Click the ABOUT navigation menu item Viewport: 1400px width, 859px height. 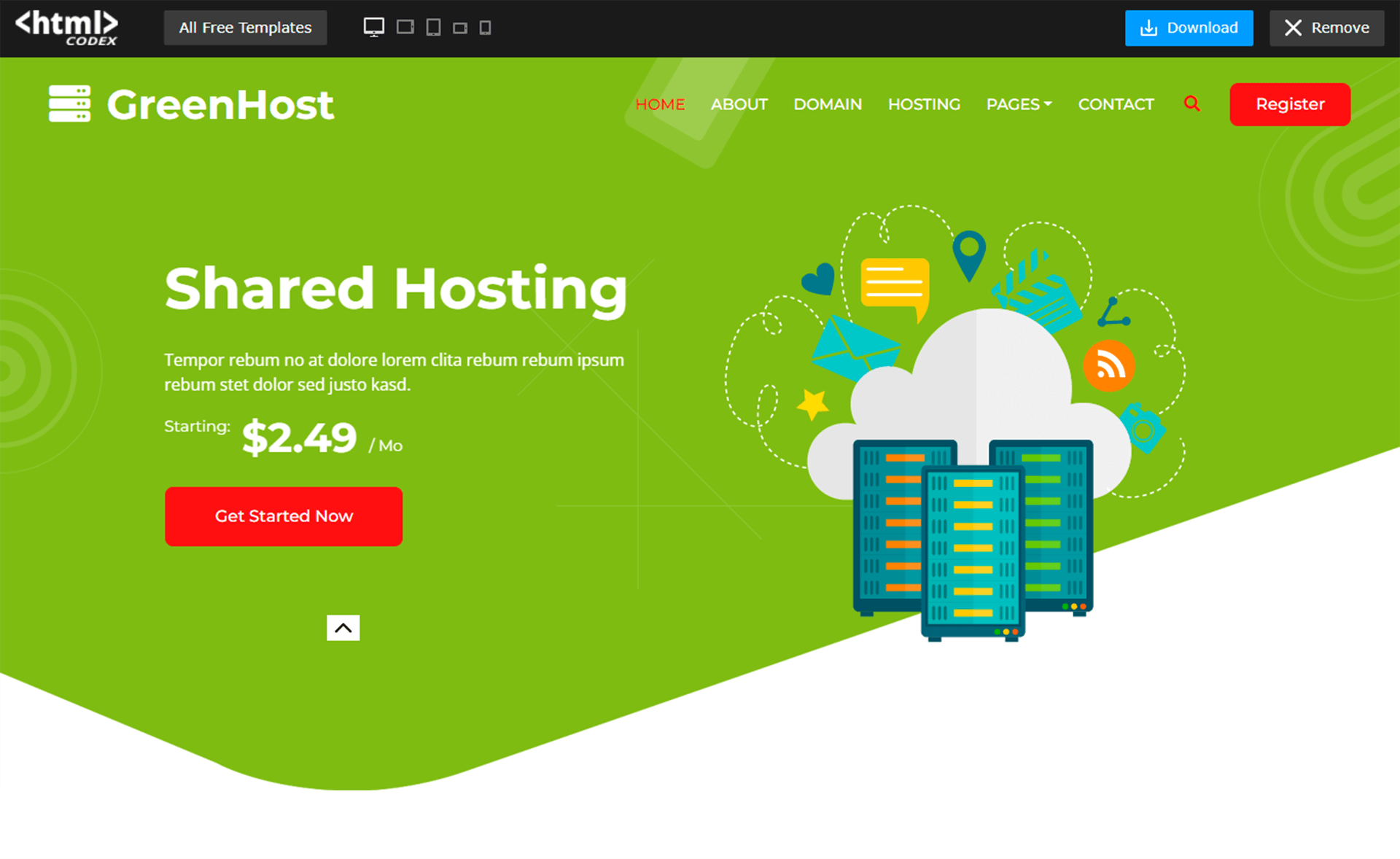coord(739,104)
